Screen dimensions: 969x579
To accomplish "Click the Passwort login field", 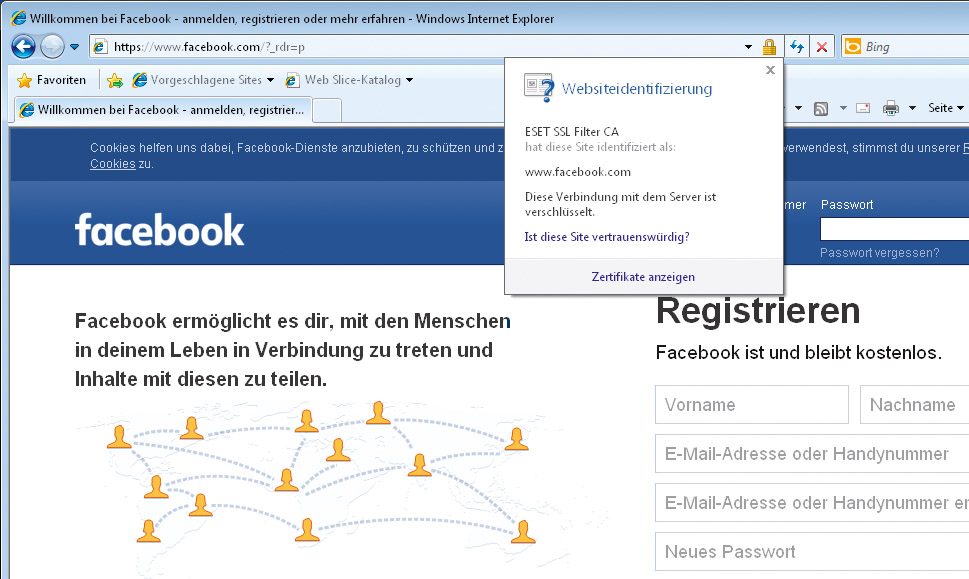I will tap(895, 229).
